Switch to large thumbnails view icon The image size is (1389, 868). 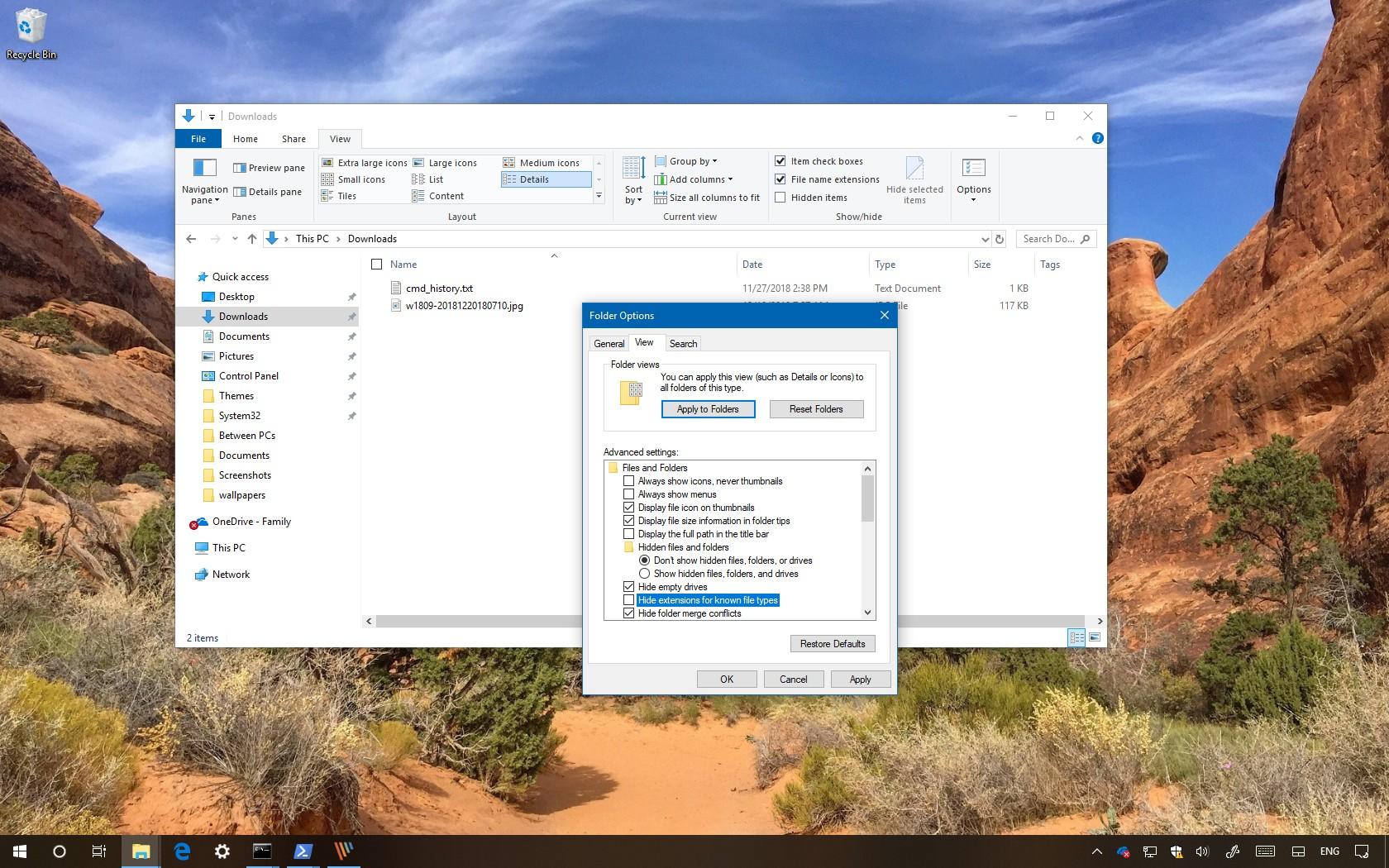1095,637
